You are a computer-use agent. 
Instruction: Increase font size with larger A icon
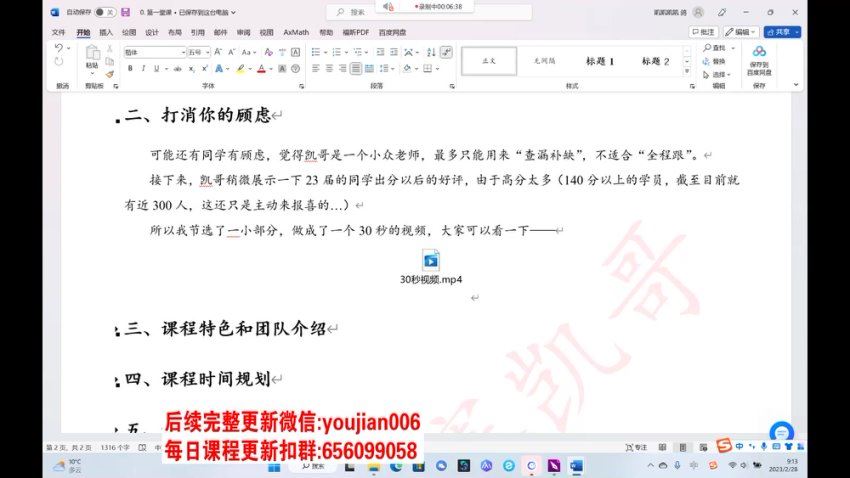click(218, 52)
